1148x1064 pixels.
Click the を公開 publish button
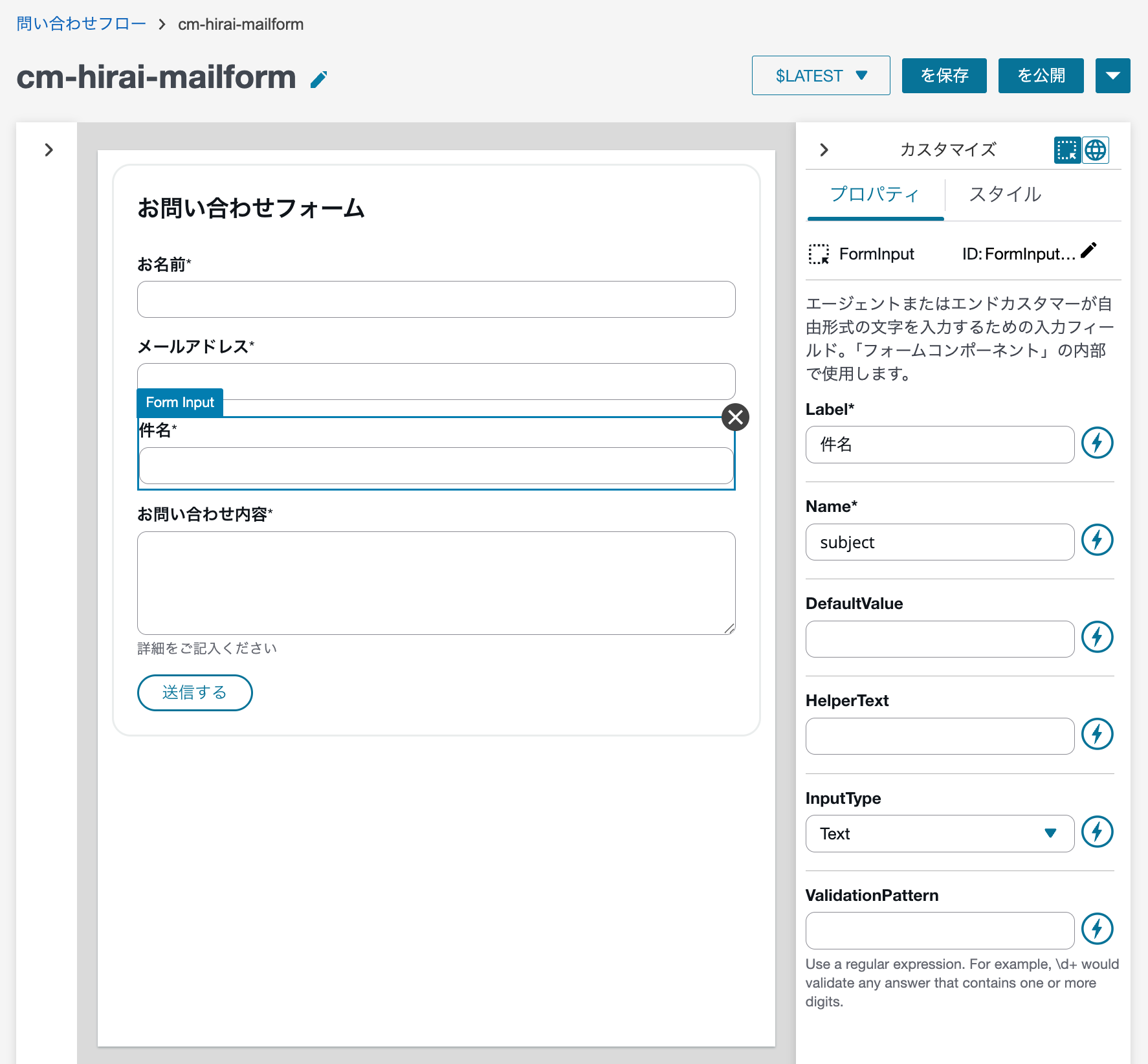(x=1041, y=76)
